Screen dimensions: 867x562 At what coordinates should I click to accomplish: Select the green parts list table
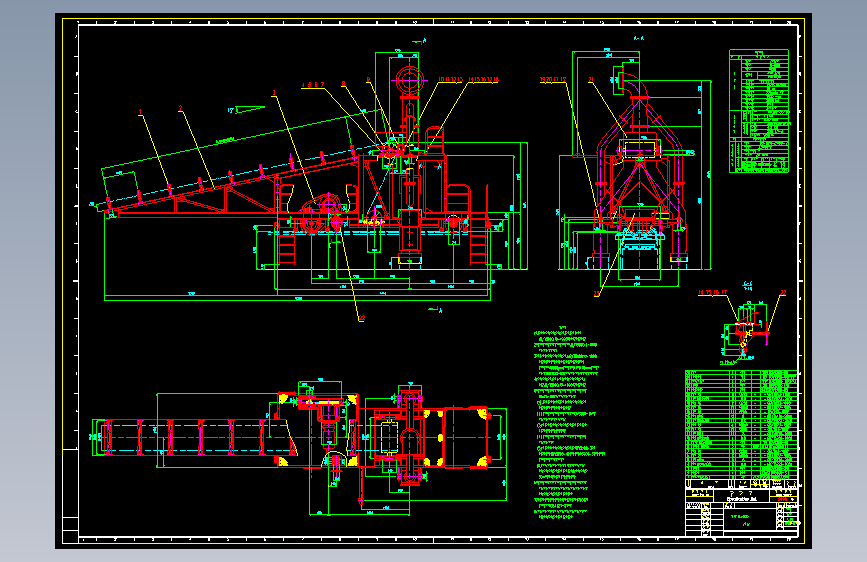741,424
